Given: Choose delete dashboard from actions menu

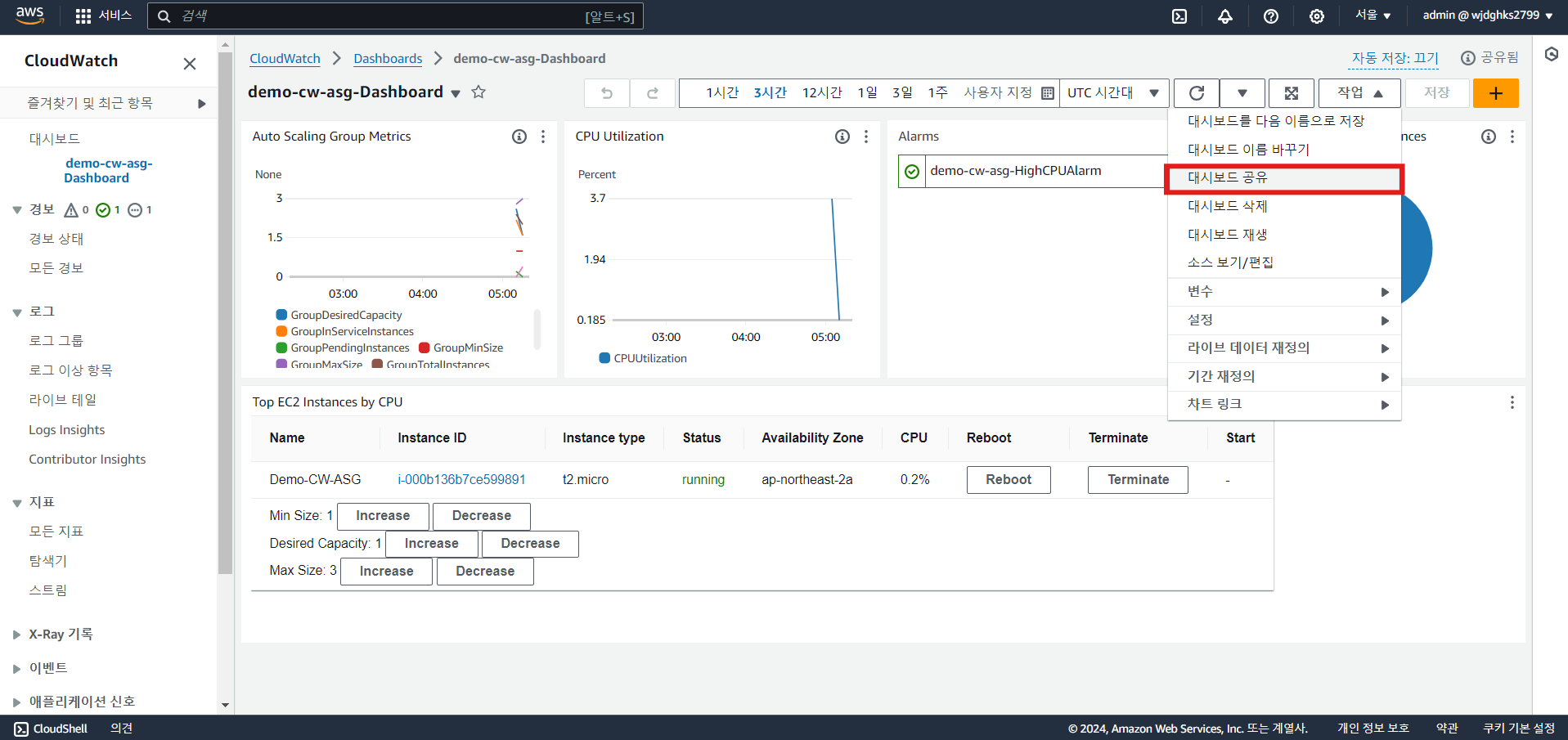Looking at the screenshot, I should tap(1284, 206).
